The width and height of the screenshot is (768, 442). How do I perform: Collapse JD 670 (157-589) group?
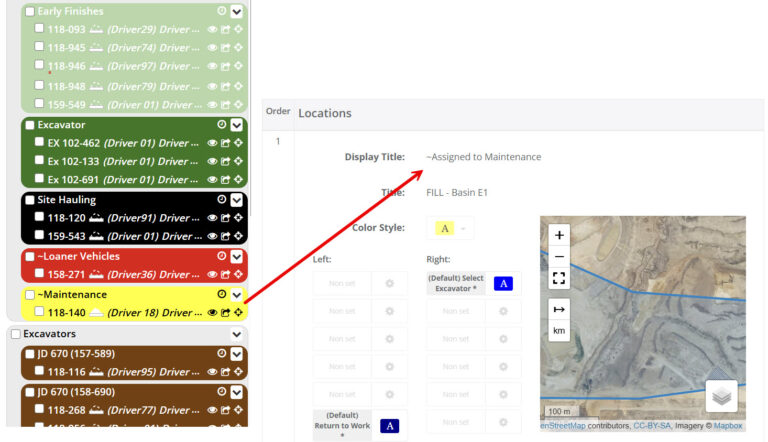point(237,354)
